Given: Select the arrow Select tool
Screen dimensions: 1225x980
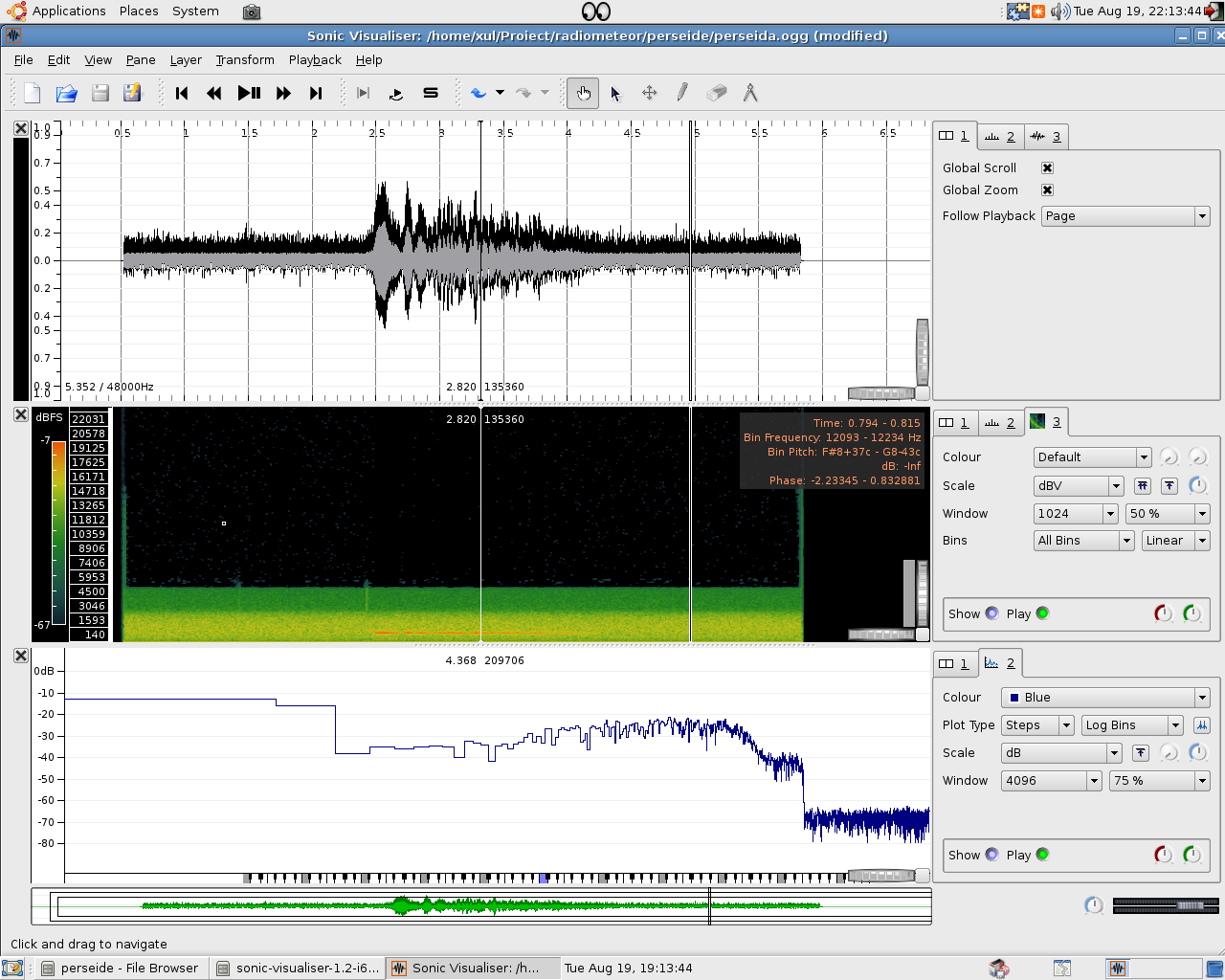Looking at the screenshot, I should pyautogui.click(x=615, y=93).
